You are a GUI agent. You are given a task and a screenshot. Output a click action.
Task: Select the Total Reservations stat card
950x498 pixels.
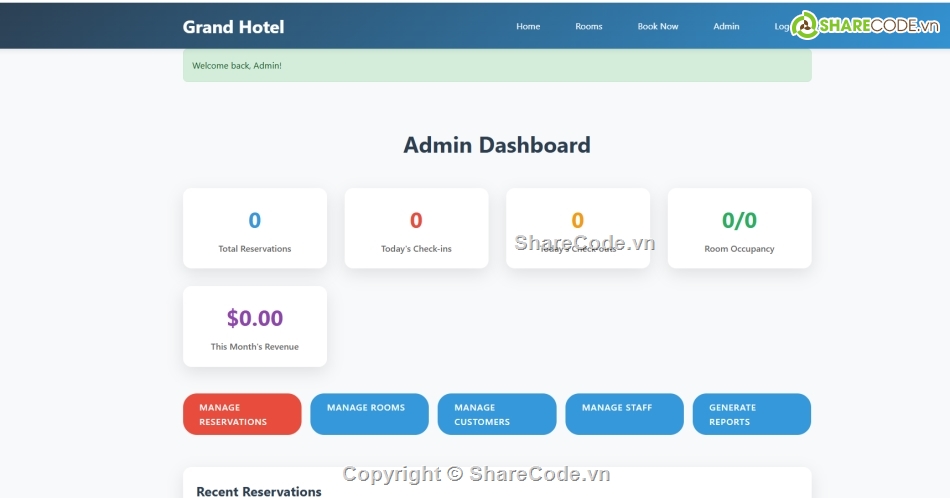pos(255,229)
